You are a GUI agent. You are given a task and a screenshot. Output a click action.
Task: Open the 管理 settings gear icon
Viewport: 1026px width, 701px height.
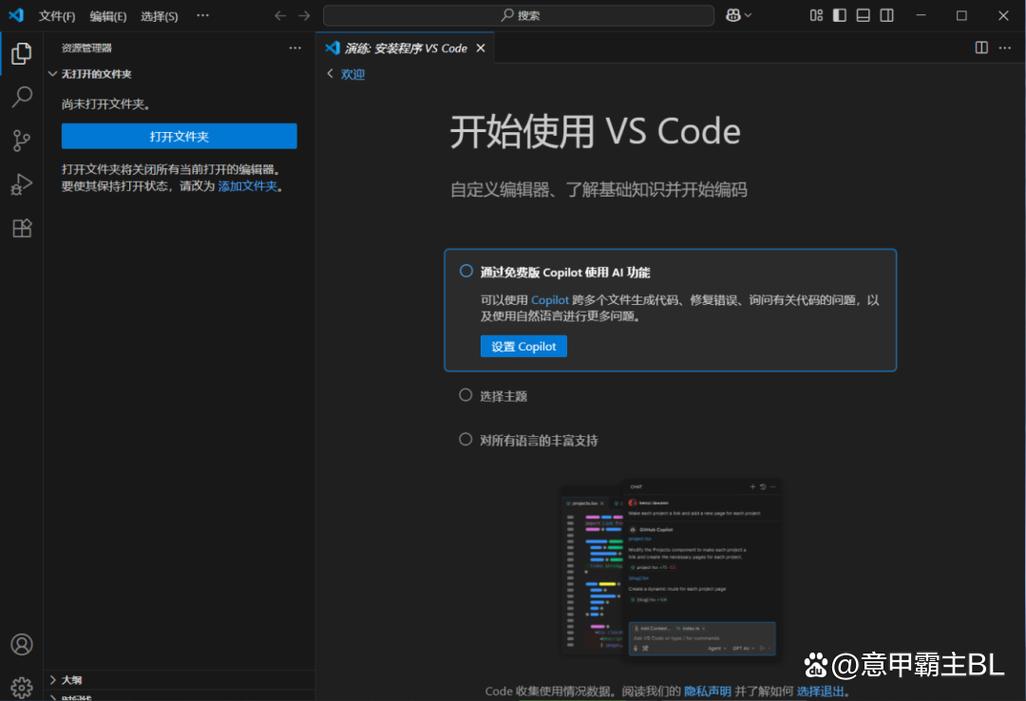tap(21, 686)
